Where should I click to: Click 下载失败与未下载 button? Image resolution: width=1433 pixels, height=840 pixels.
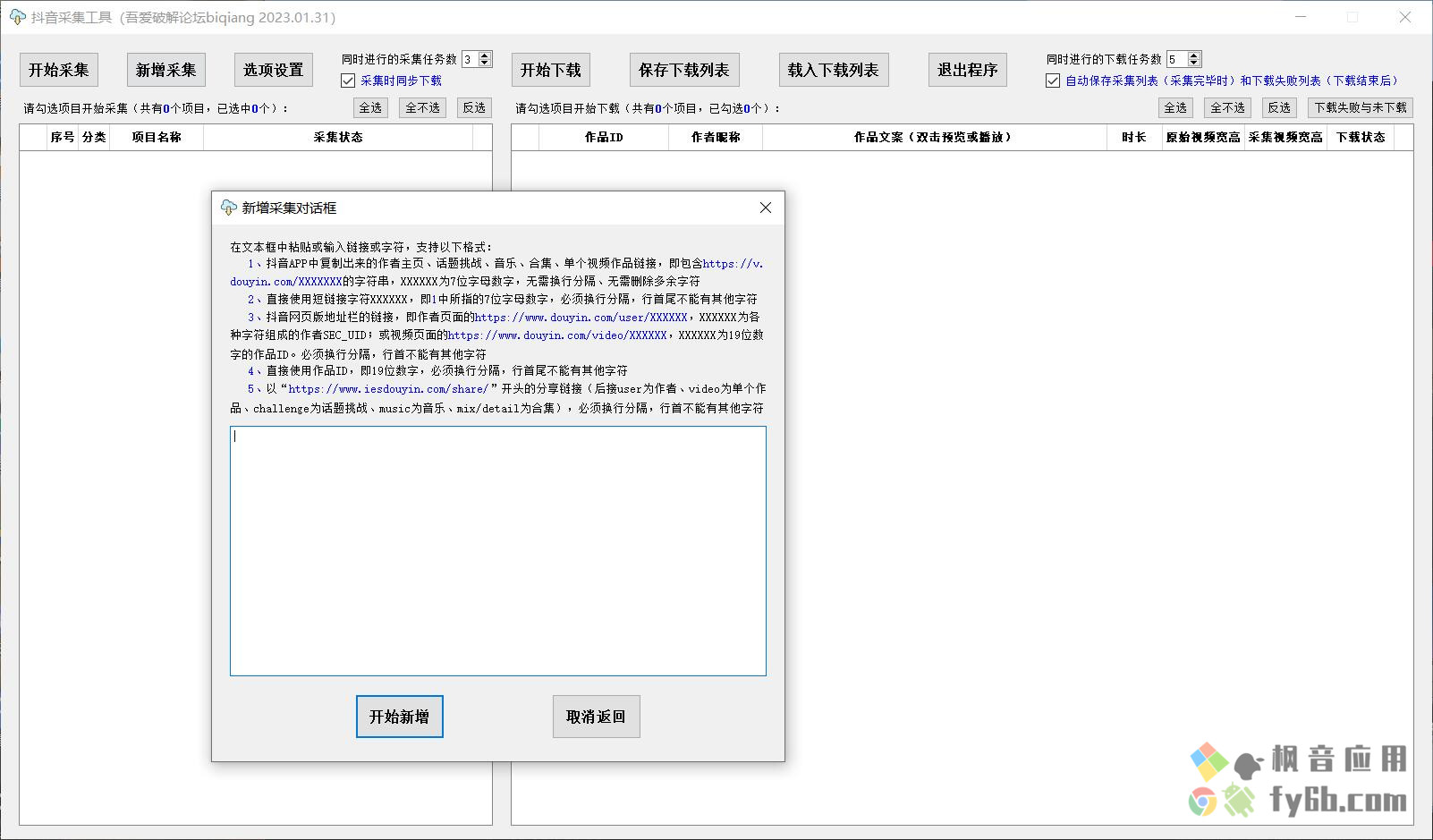pyautogui.click(x=1361, y=107)
